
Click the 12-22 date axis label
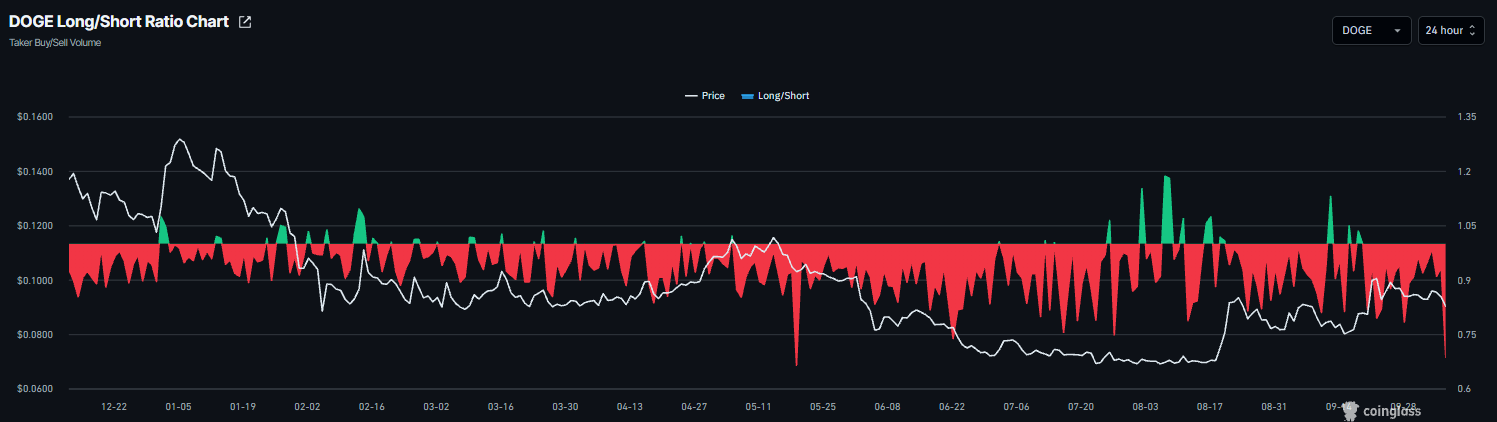tap(114, 407)
